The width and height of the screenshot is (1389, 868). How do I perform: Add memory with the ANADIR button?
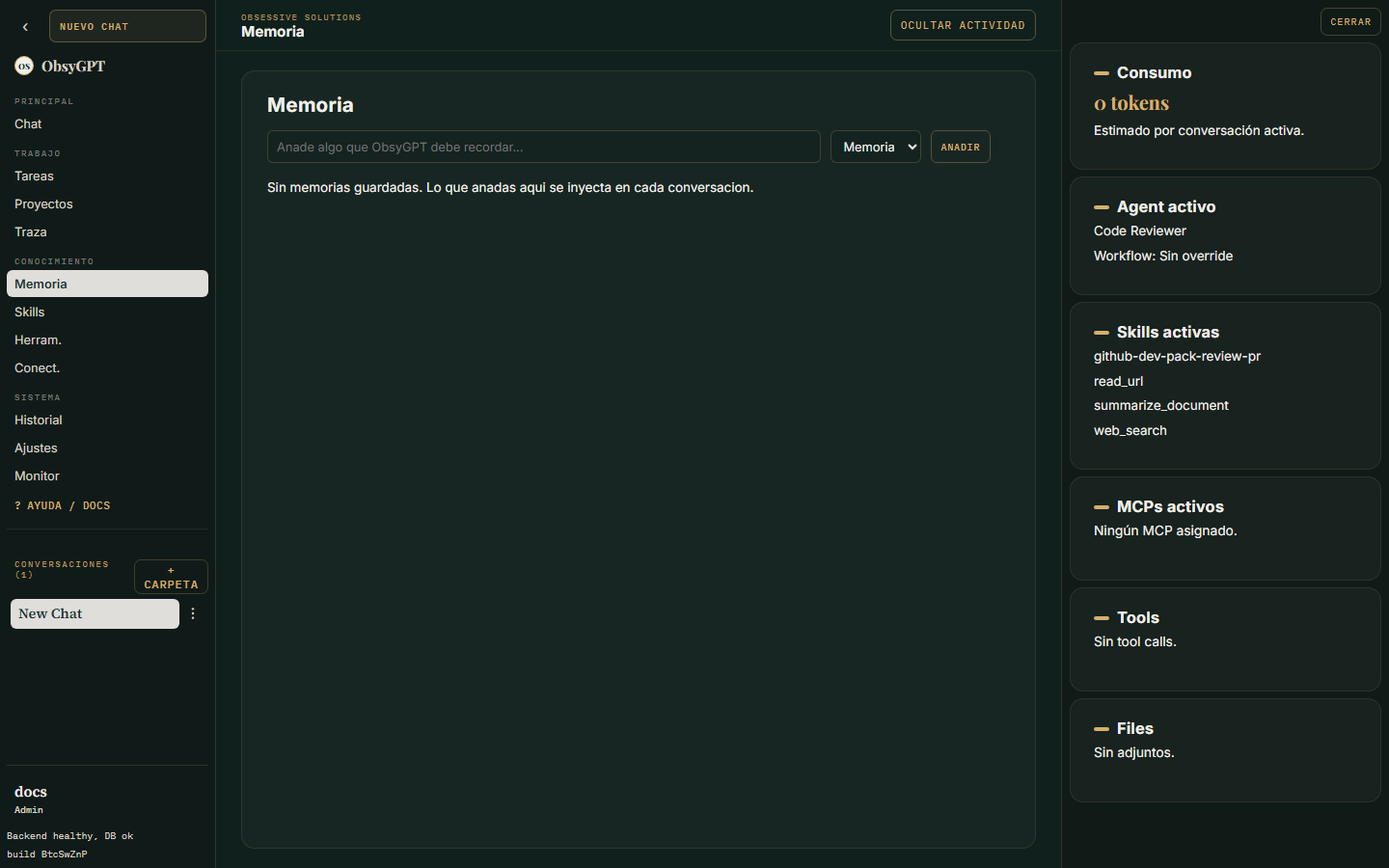tap(960, 147)
